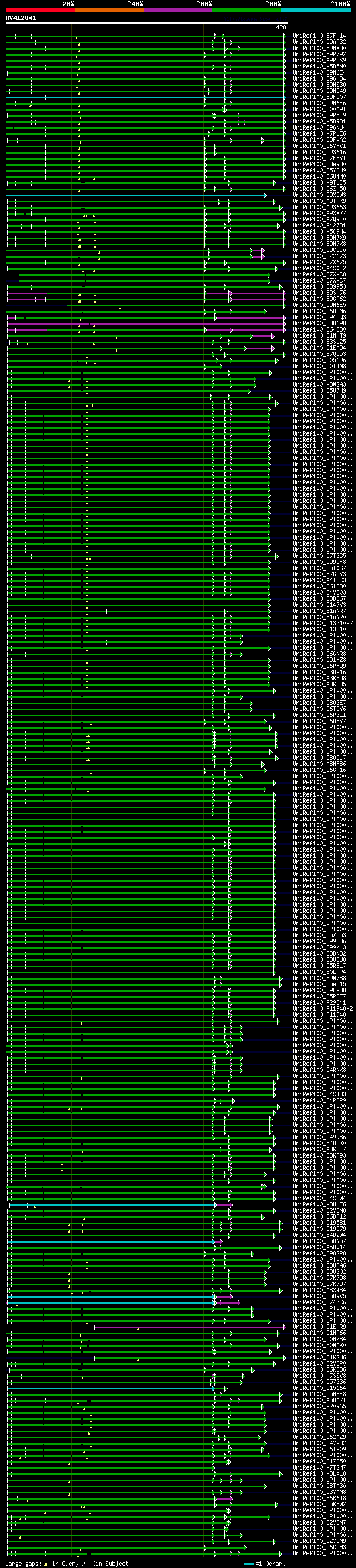This screenshot has width=356, height=1568.
Task: Open hit UniRef100_C5DN57
Action: [x=319, y=1240]
